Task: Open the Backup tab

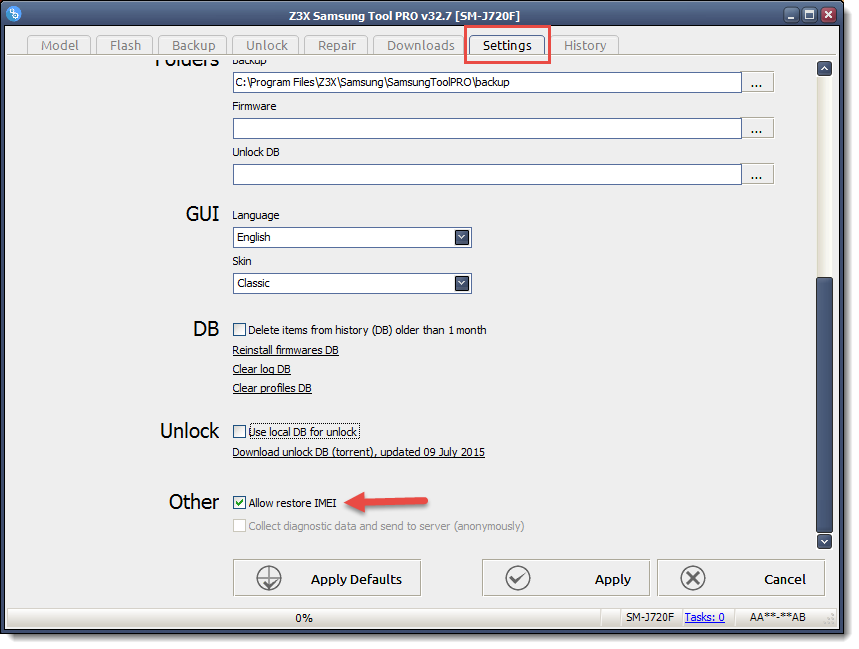Action: (193, 45)
